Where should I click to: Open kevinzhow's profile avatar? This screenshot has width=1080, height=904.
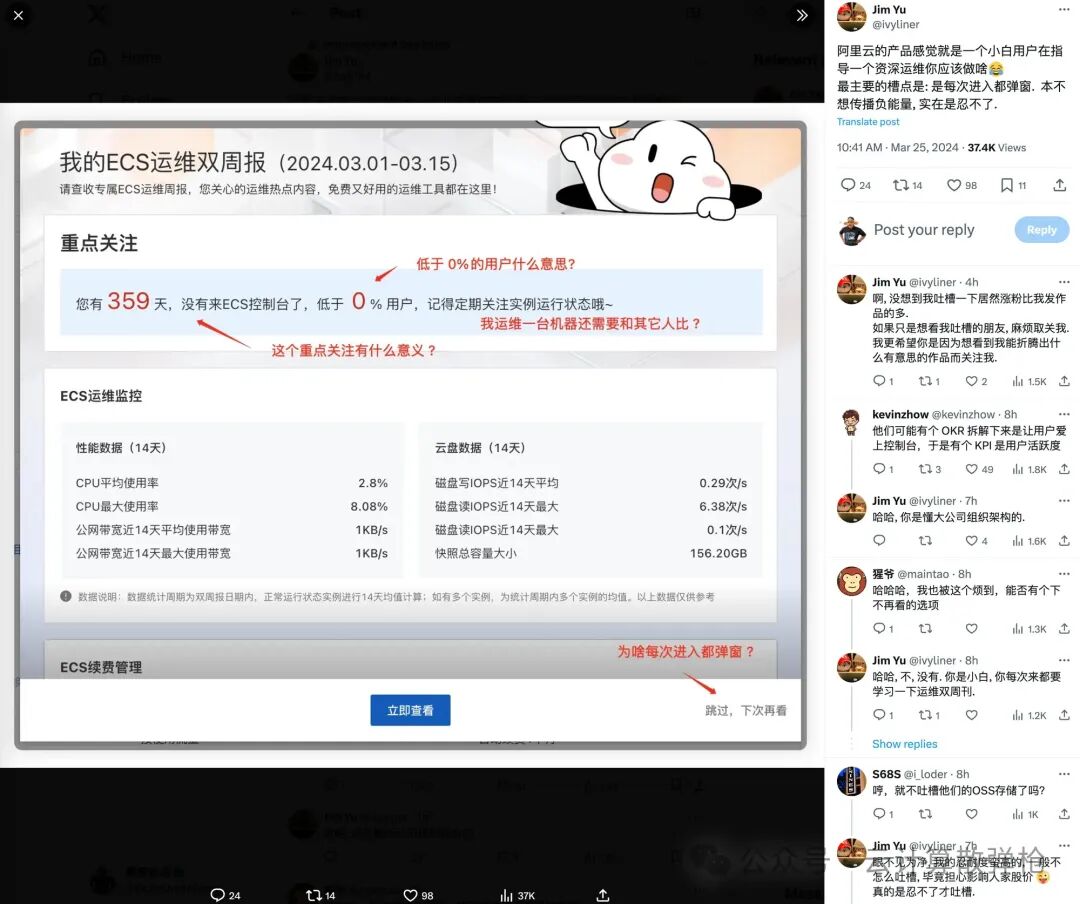pyautogui.click(x=851, y=422)
